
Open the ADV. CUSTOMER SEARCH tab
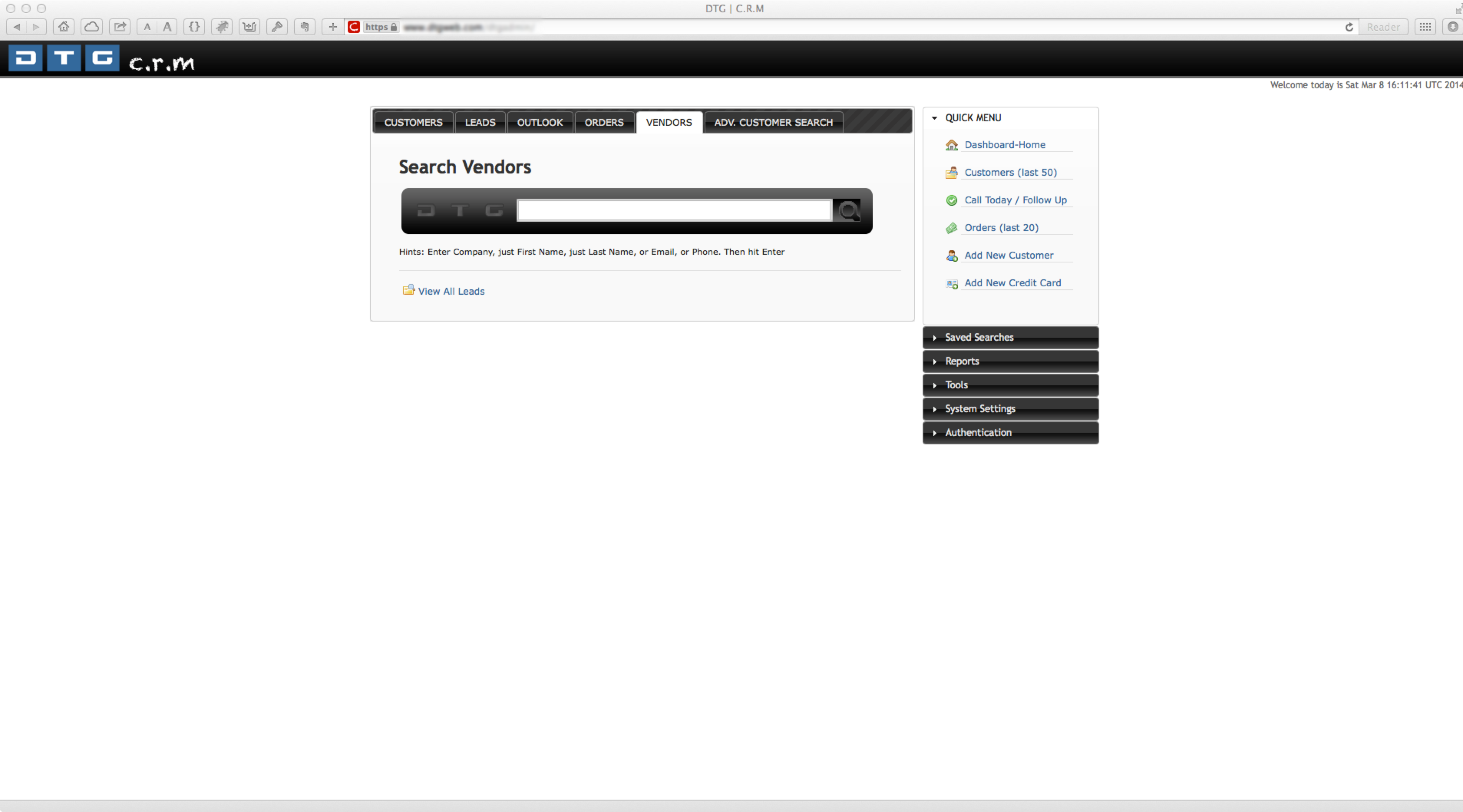tap(774, 122)
